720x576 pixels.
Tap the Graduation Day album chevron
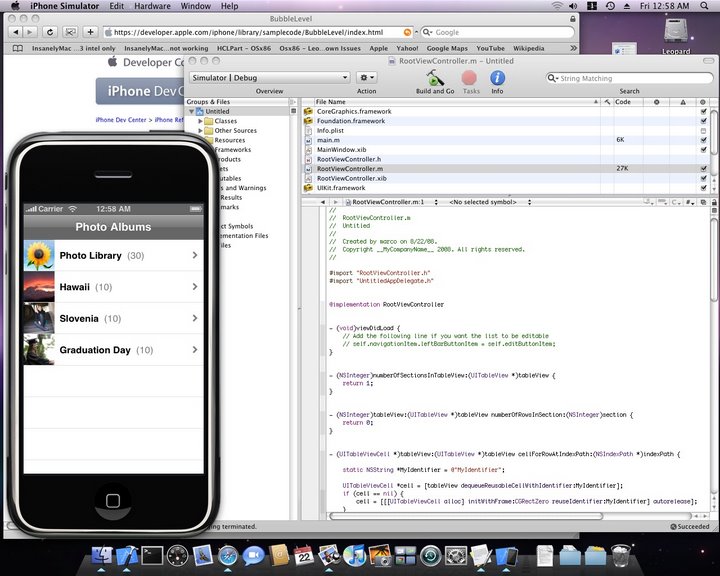[x=195, y=350]
